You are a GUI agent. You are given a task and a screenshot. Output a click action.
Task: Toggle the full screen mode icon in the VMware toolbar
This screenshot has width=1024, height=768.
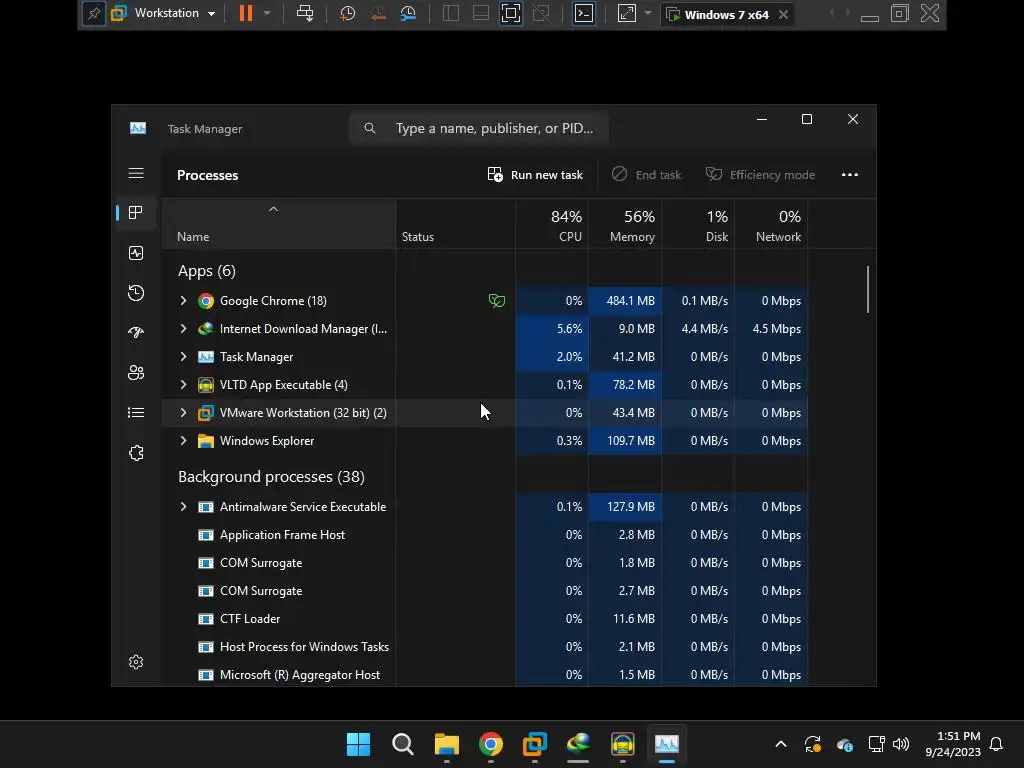tap(511, 14)
